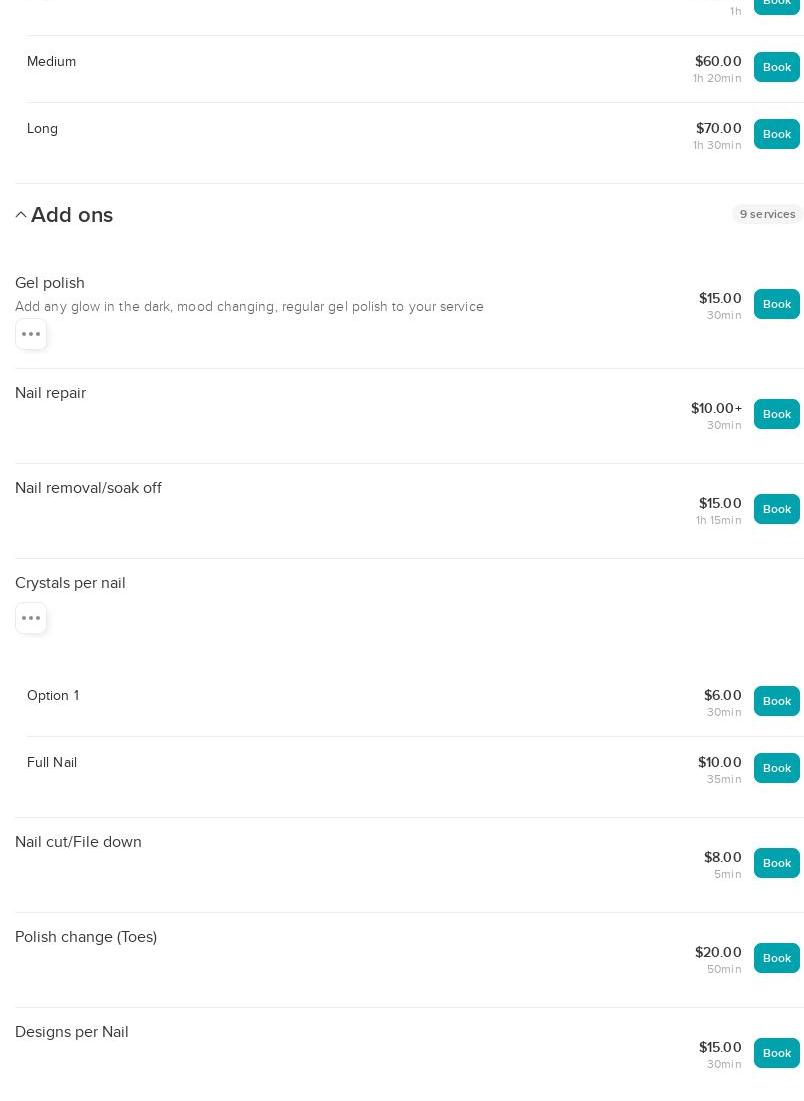804x1101 pixels.
Task: Book Full Nail crystals option
Action: pos(776,768)
